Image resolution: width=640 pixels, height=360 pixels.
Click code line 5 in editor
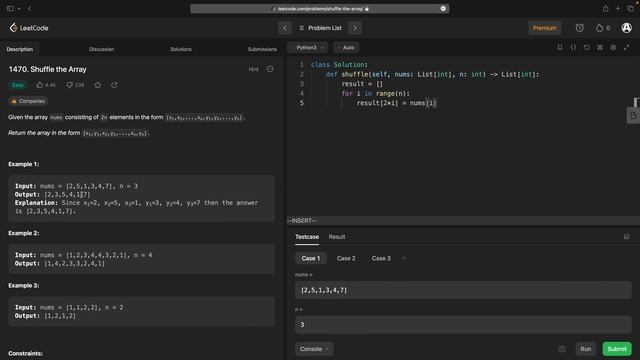pyautogui.click(x=396, y=103)
